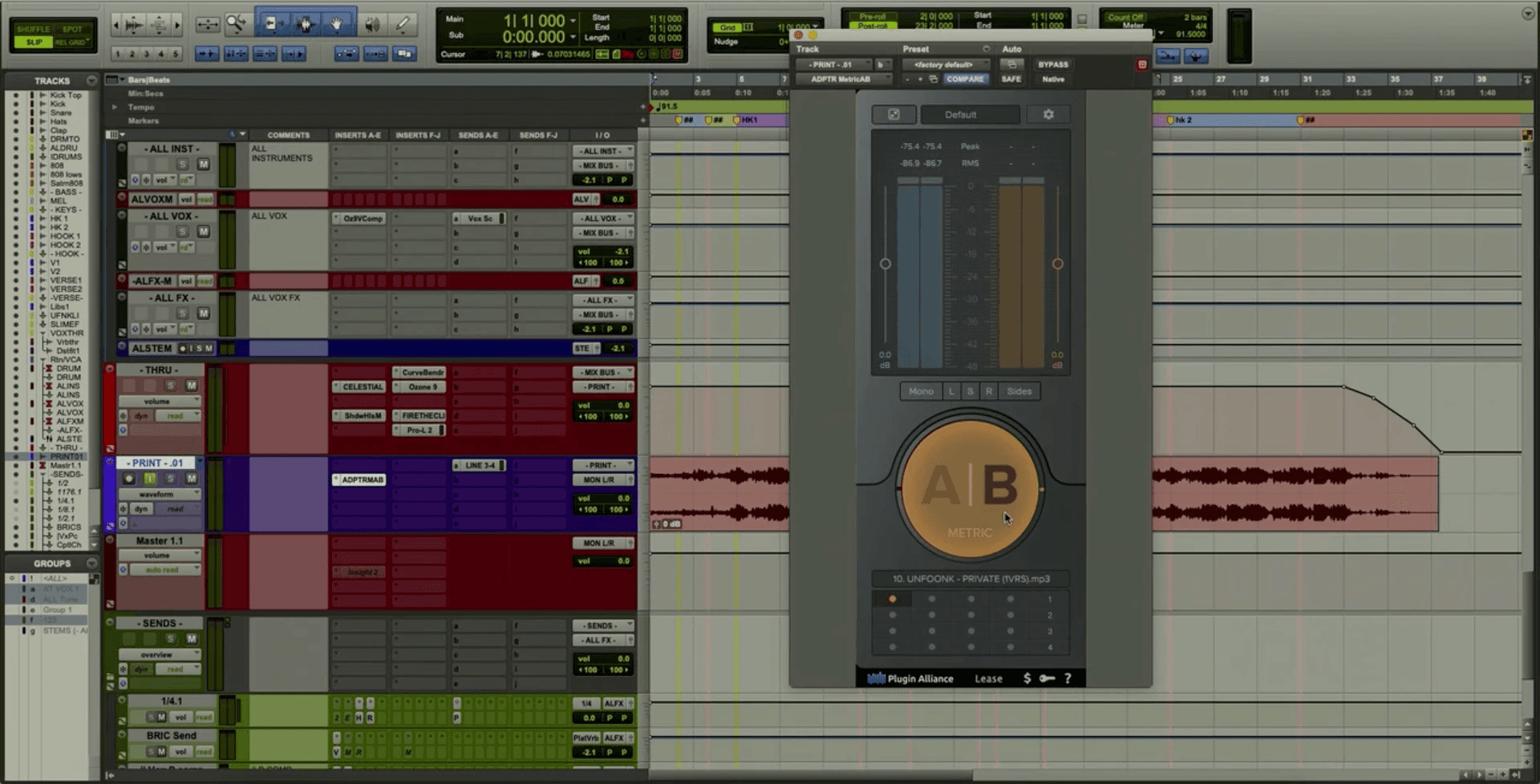This screenshot has height=784, width=1540.
Task: Solo the ALL VOX track
Action: tap(182, 232)
